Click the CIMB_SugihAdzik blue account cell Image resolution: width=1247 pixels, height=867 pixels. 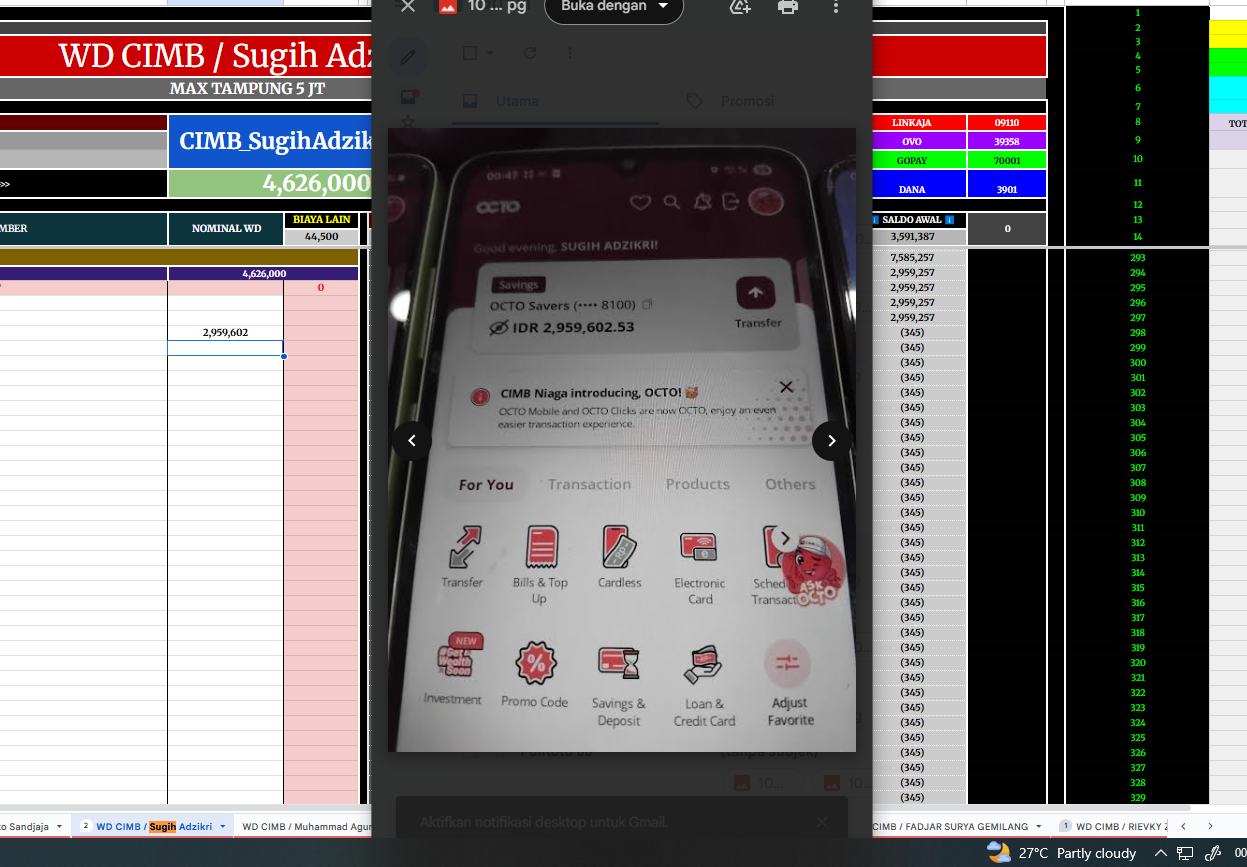point(270,141)
